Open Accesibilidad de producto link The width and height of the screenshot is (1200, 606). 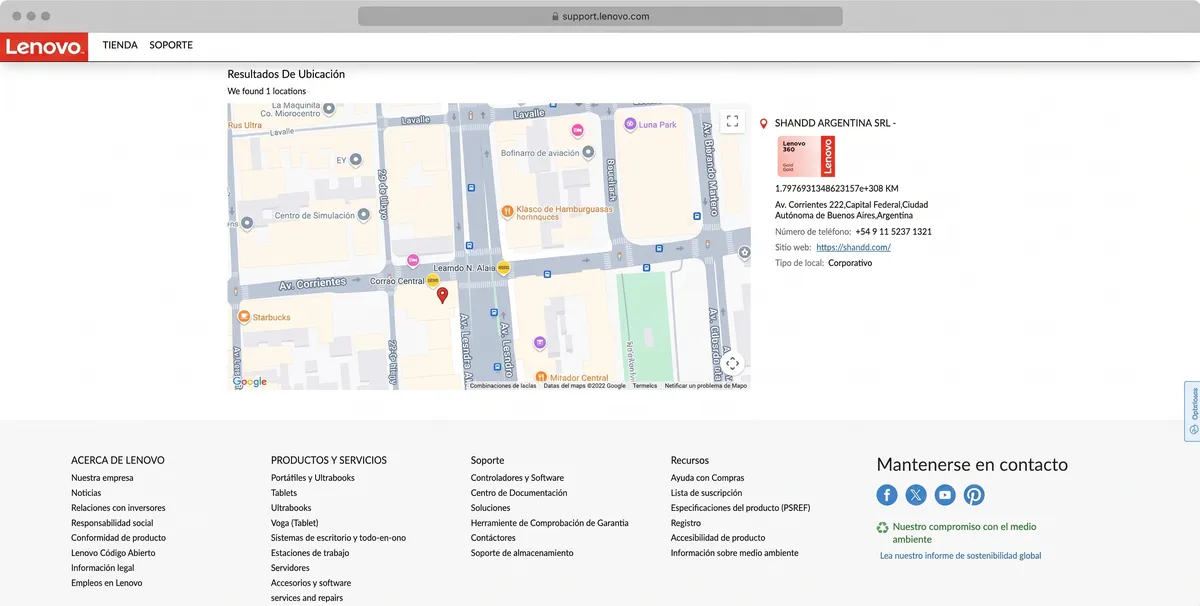pos(718,538)
